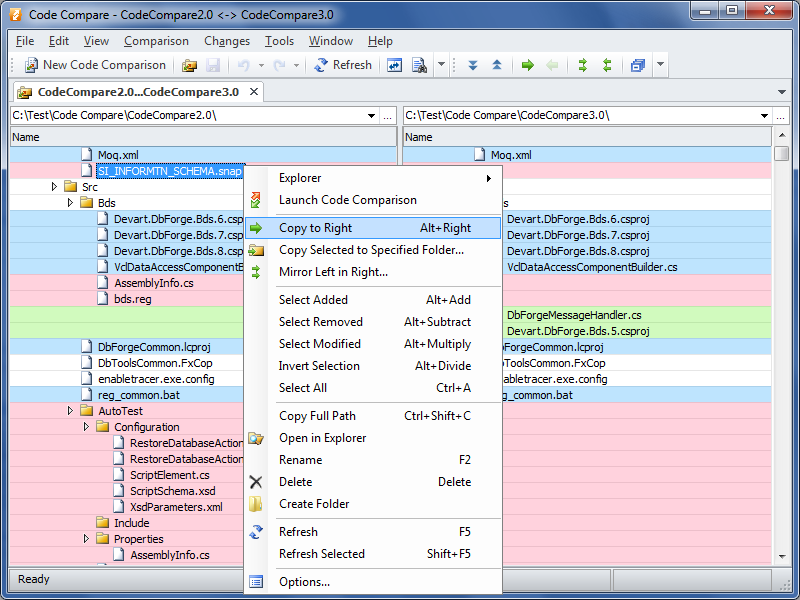Browse for right folder with ellipsis button
This screenshot has height=600, width=800.
click(x=781, y=116)
